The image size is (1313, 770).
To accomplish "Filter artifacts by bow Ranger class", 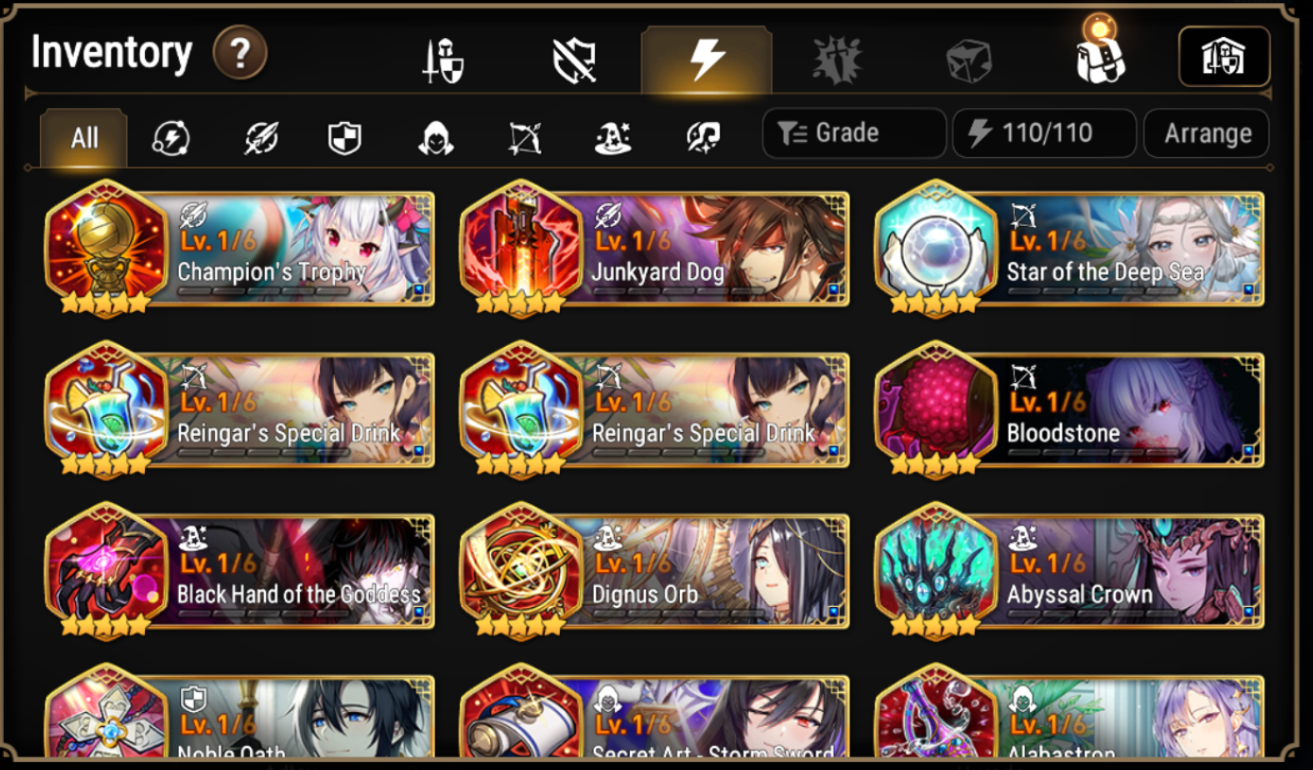I will (x=525, y=138).
